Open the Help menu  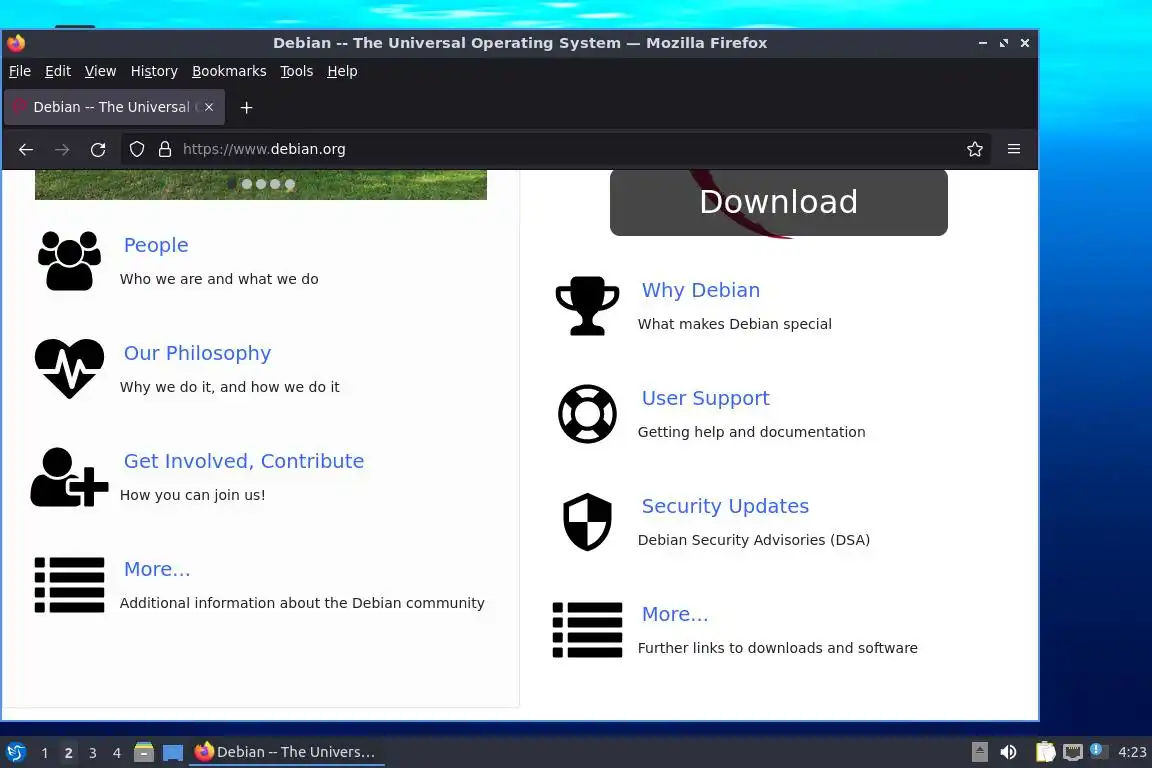point(342,71)
